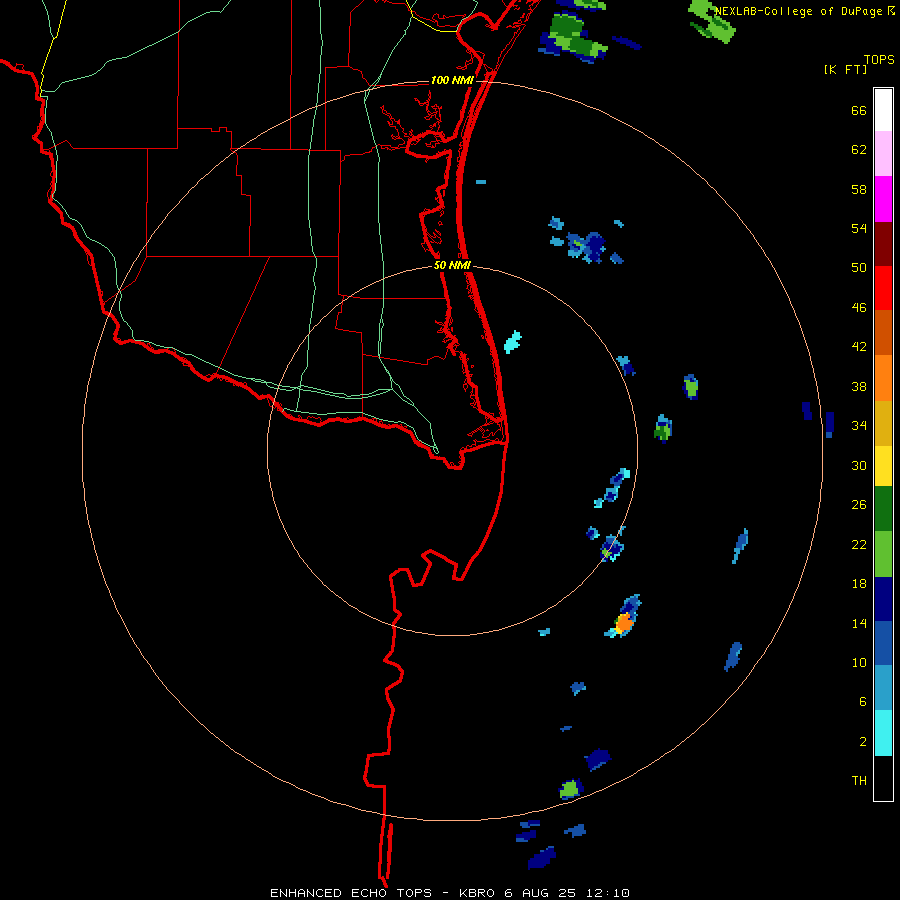Viewport: 900px width, 900px height.
Task: Pick the dark green 26 kft legend swatch
Action: 883,509
